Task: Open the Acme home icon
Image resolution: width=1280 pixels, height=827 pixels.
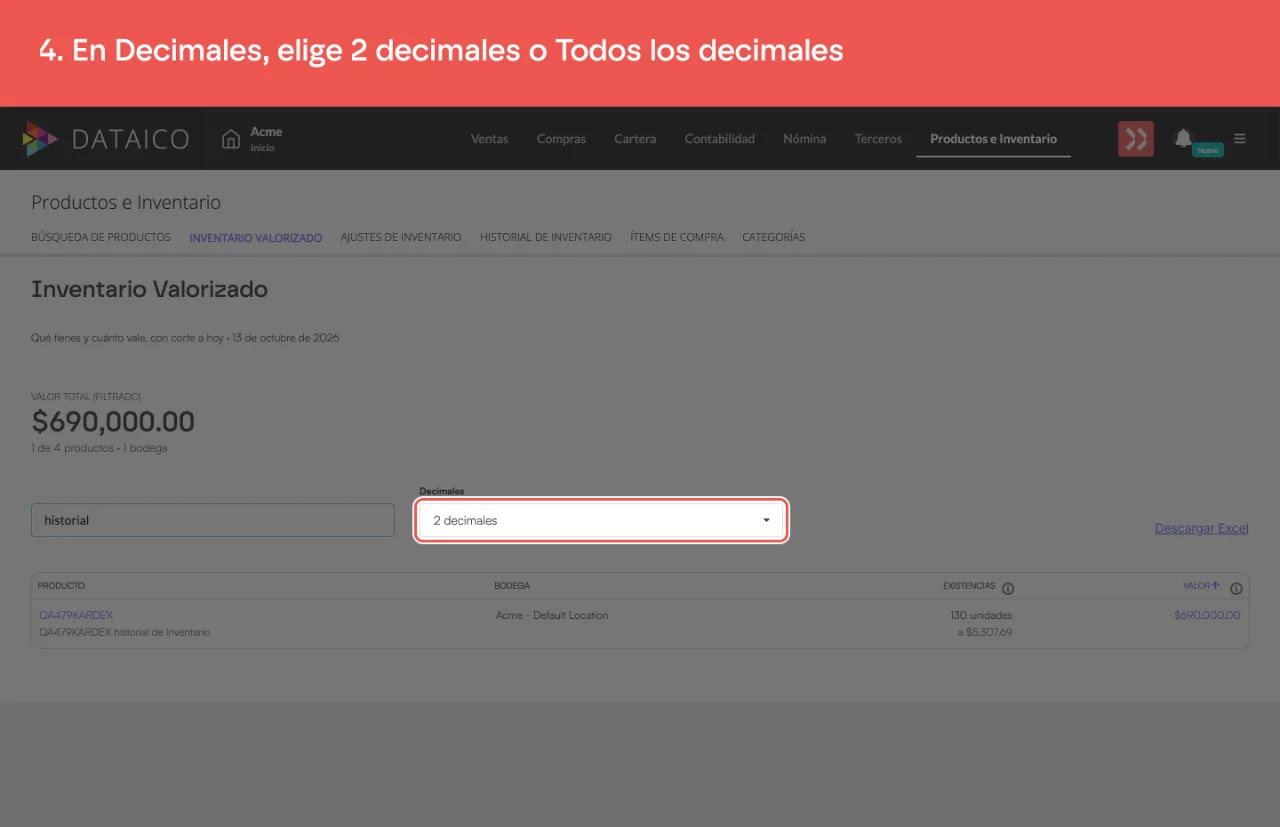Action: point(231,139)
